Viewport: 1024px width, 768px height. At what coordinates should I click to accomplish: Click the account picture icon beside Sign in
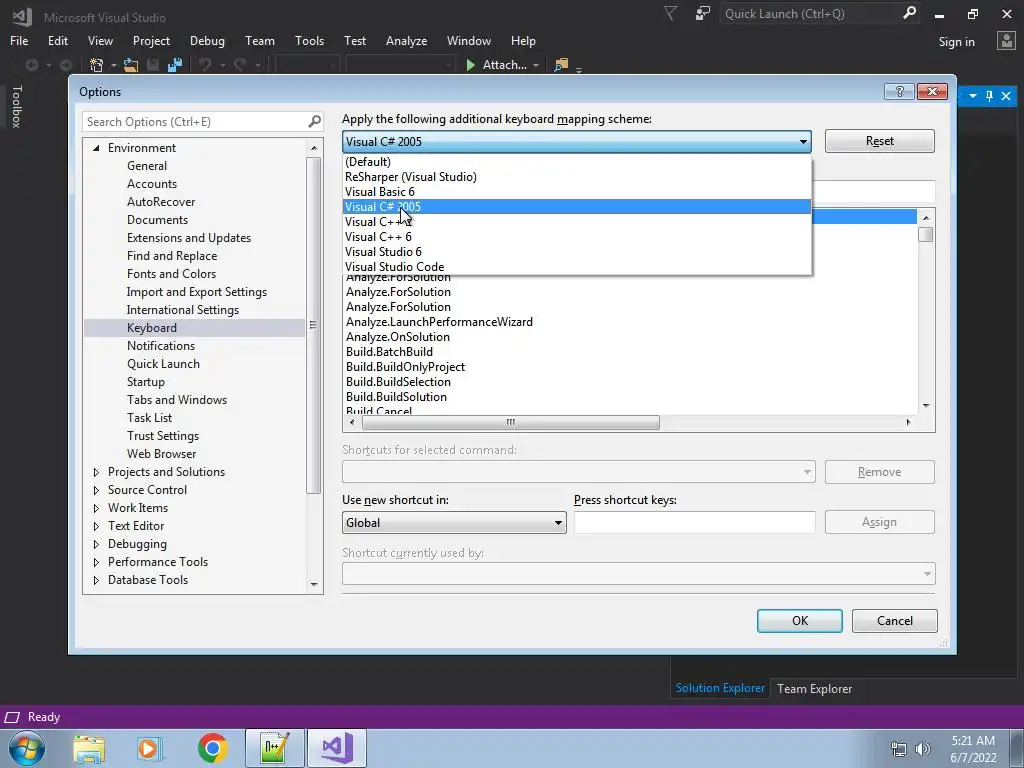pos(1006,40)
